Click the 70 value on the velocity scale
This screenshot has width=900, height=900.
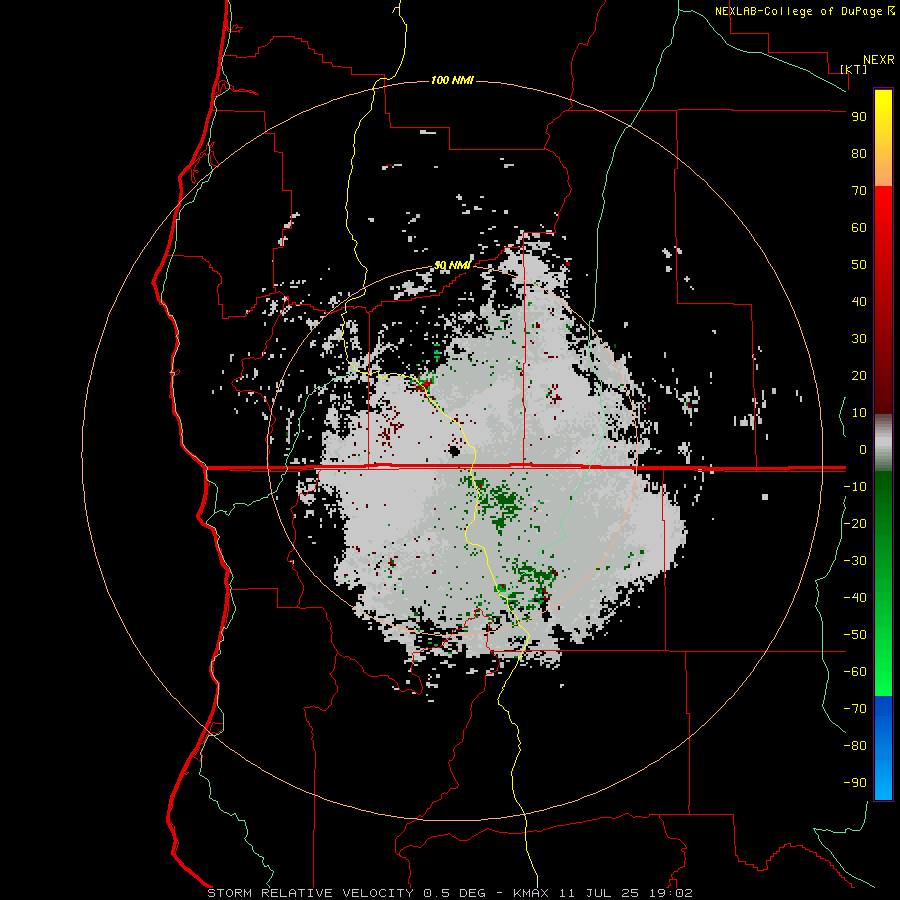pos(859,191)
